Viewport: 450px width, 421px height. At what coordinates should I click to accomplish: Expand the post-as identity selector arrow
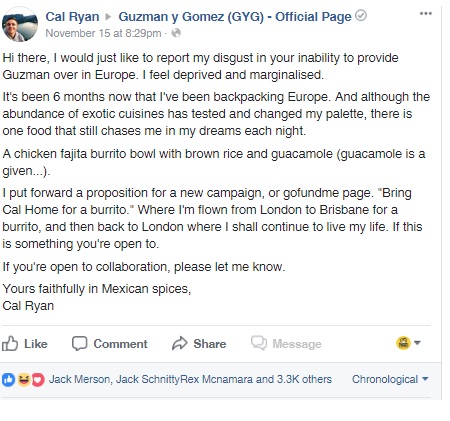click(x=417, y=343)
